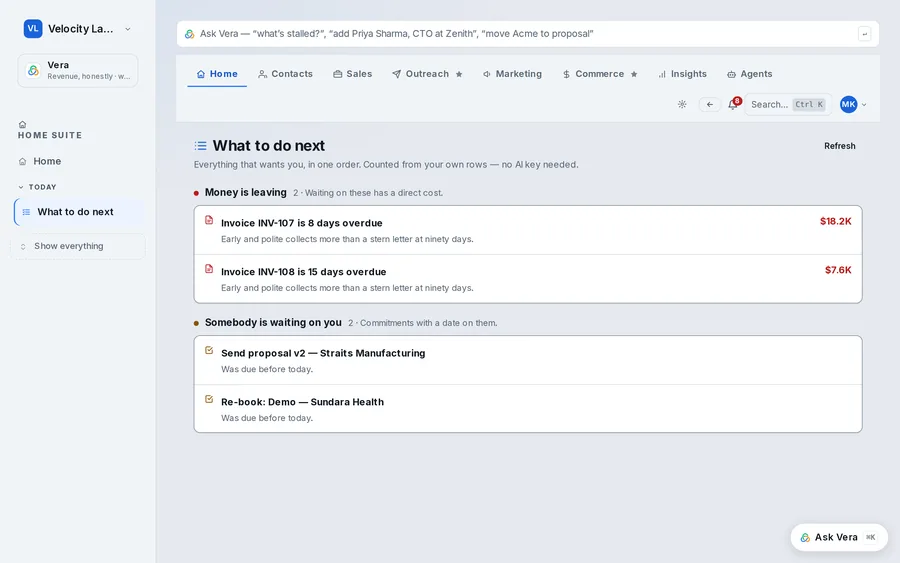Click the person Contacts icon
The image size is (900, 563).
(x=262, y=74)
